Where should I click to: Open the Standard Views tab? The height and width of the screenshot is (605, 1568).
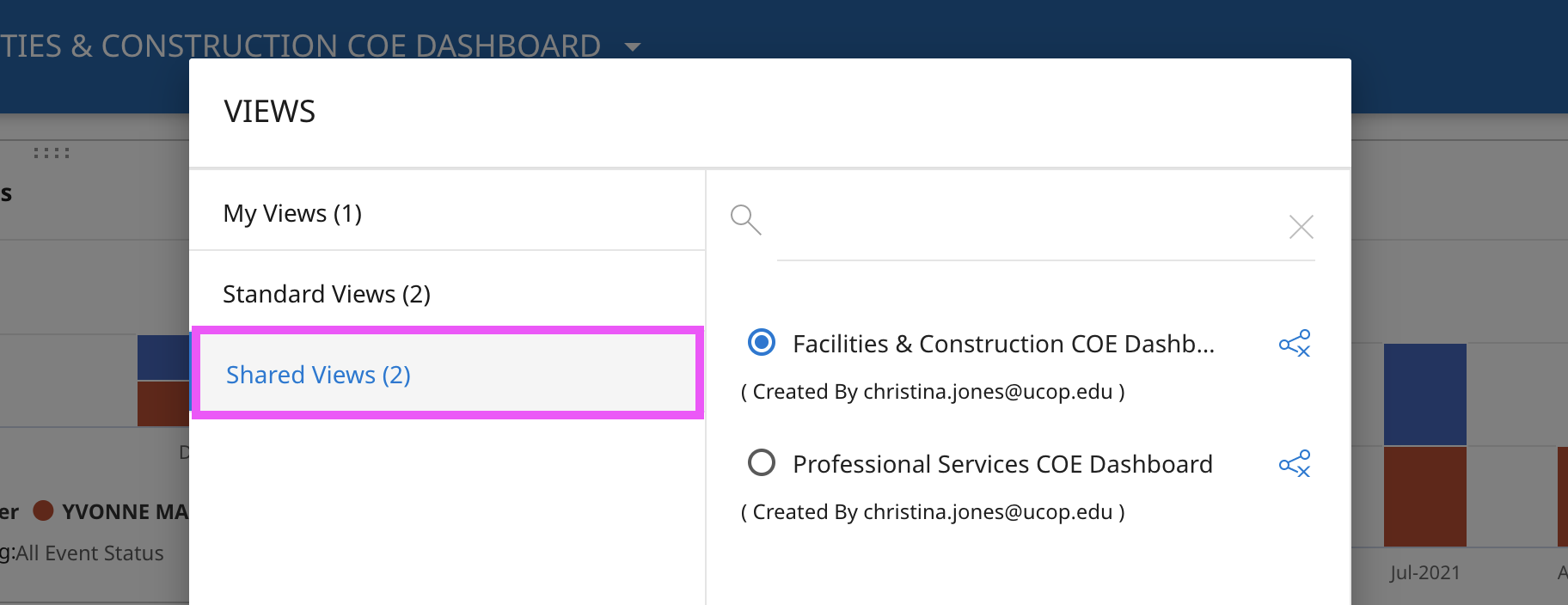pyautogui.click(x=327, y=294)
